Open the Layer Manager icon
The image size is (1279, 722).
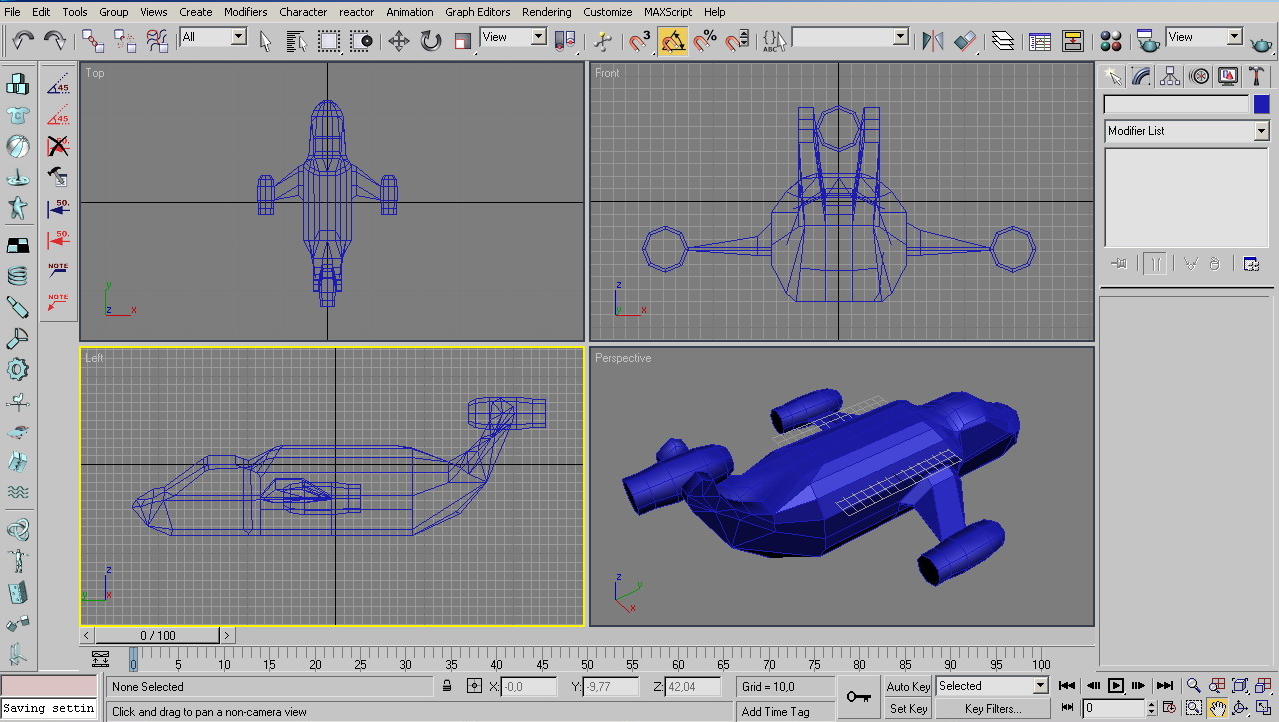pos(1003,41)
